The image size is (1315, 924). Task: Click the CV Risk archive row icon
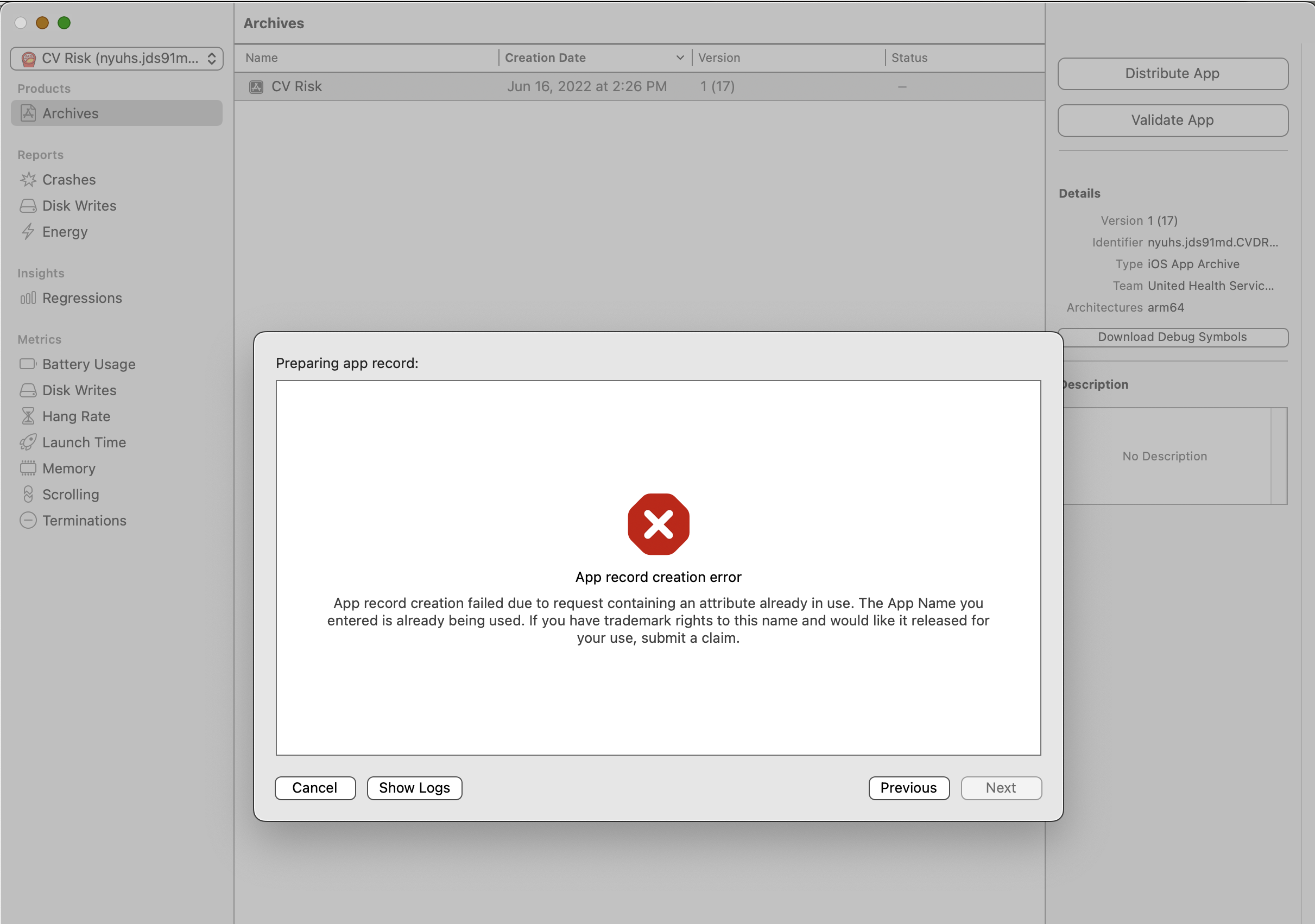tap(256, 87)
